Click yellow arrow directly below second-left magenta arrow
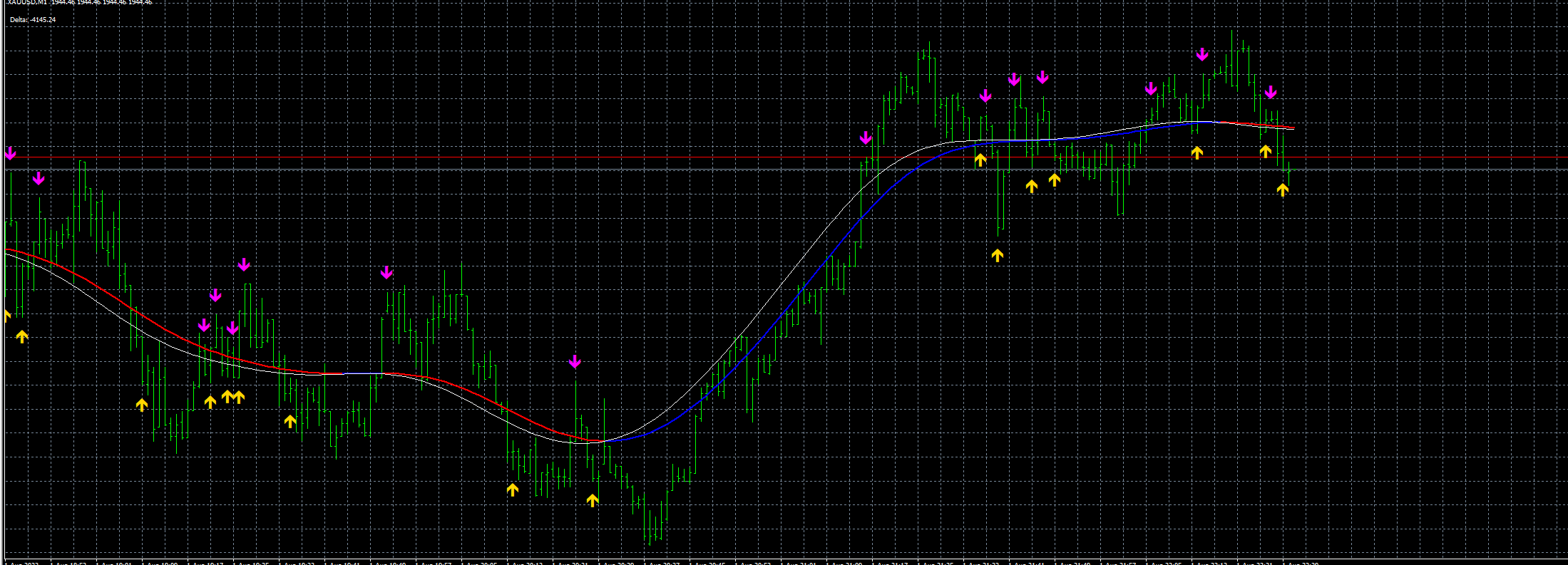This screenshot has height=565, width=1568. (22, 336)
